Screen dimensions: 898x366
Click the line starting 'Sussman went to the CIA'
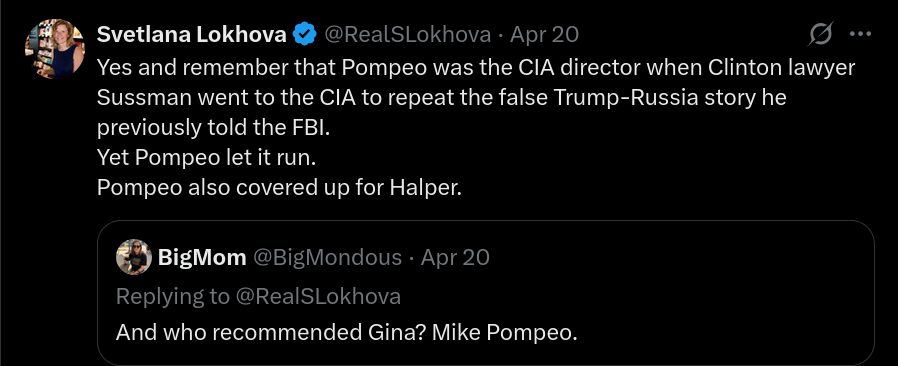442,98
